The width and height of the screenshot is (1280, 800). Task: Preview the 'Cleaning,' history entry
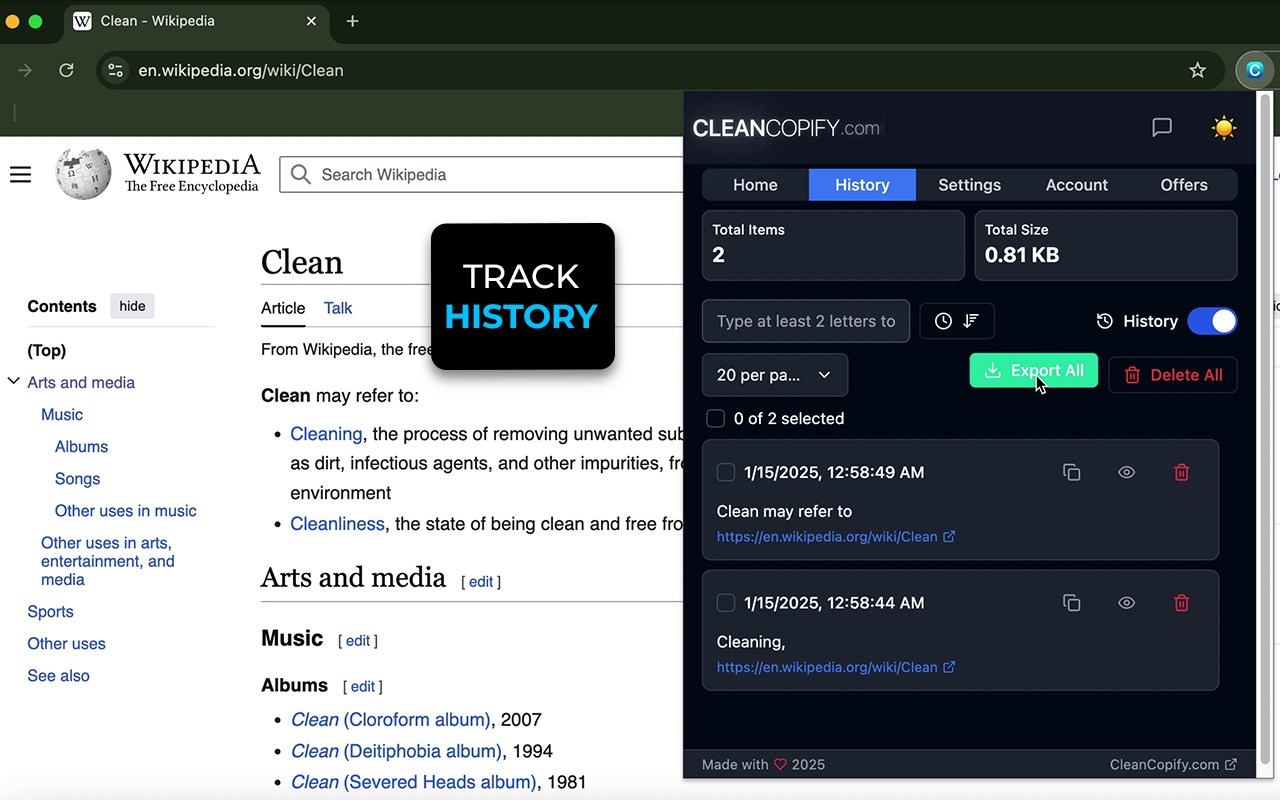(x=1126, y=603)
